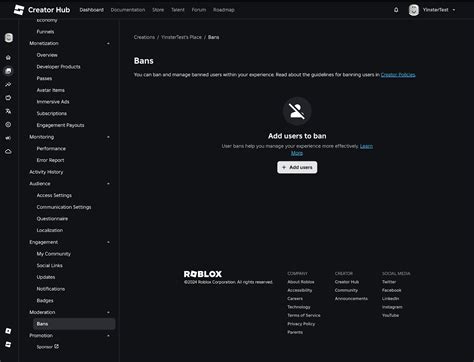Open YinsterTest's Place breadcrumb
474x362 pixels.
[x=181, y=37]
